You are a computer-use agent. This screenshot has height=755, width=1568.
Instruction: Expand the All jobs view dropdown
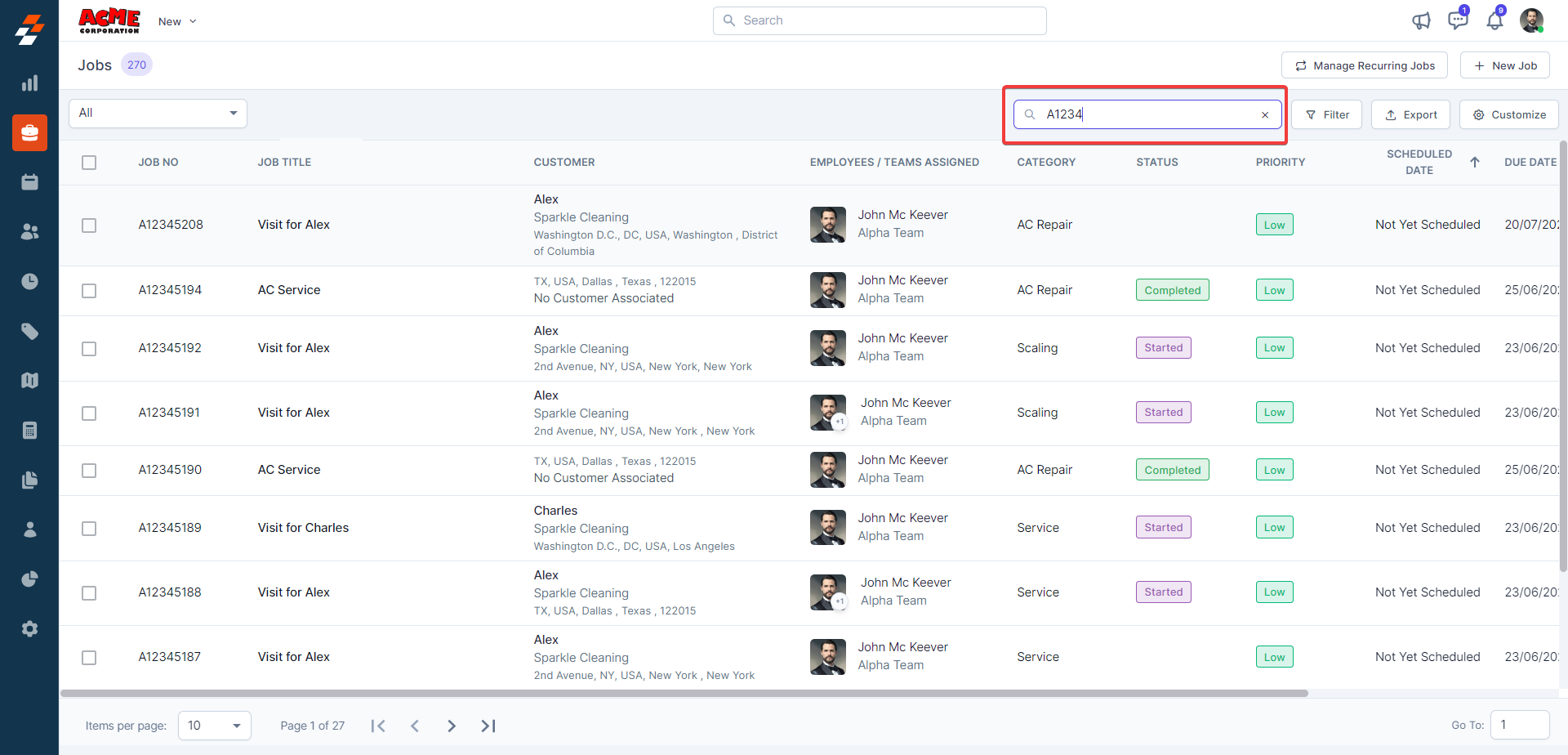point(158,114)
